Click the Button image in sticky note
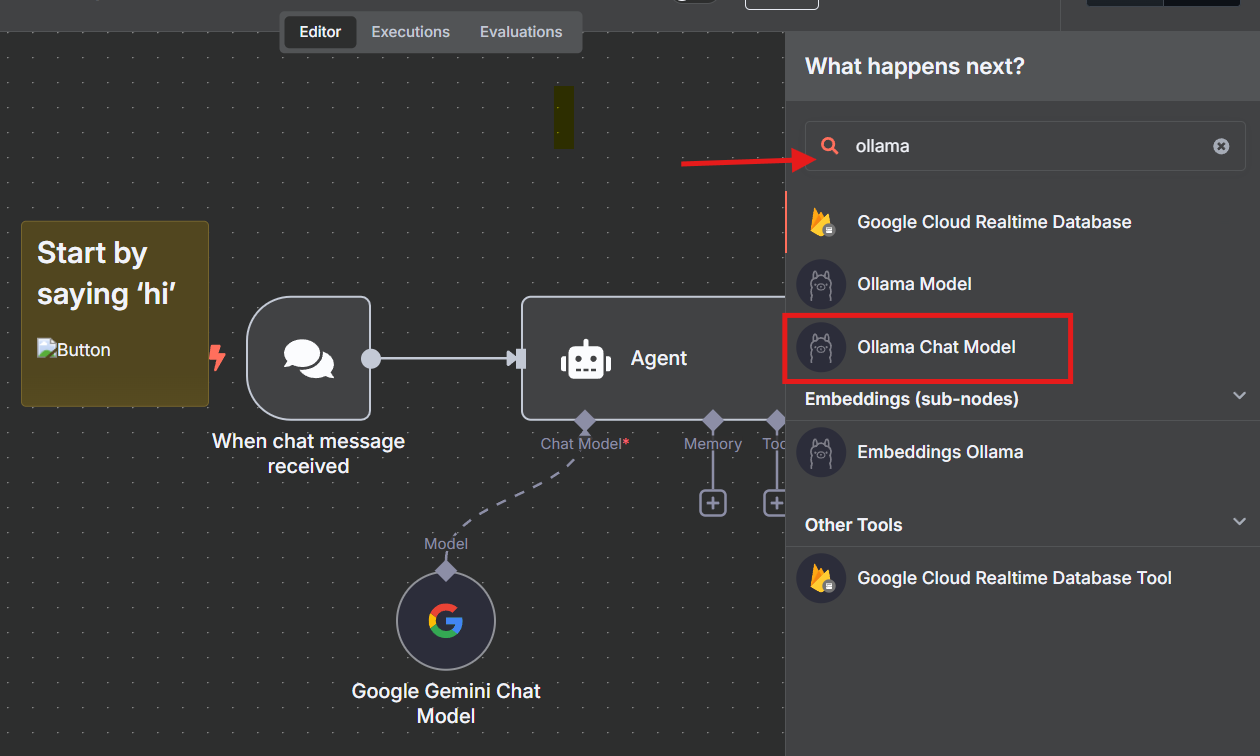 point(74,350)
